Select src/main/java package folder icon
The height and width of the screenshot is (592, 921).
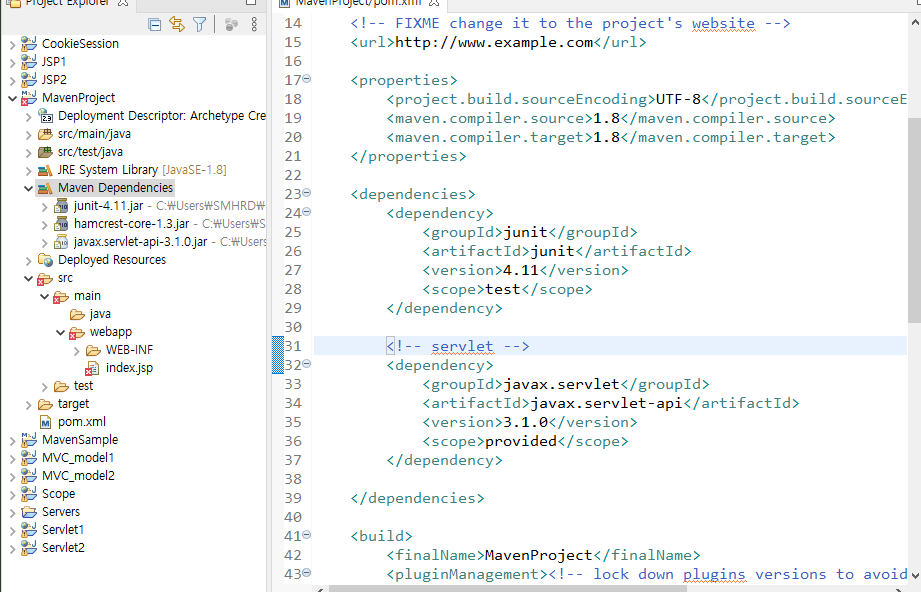coord(45,134)
